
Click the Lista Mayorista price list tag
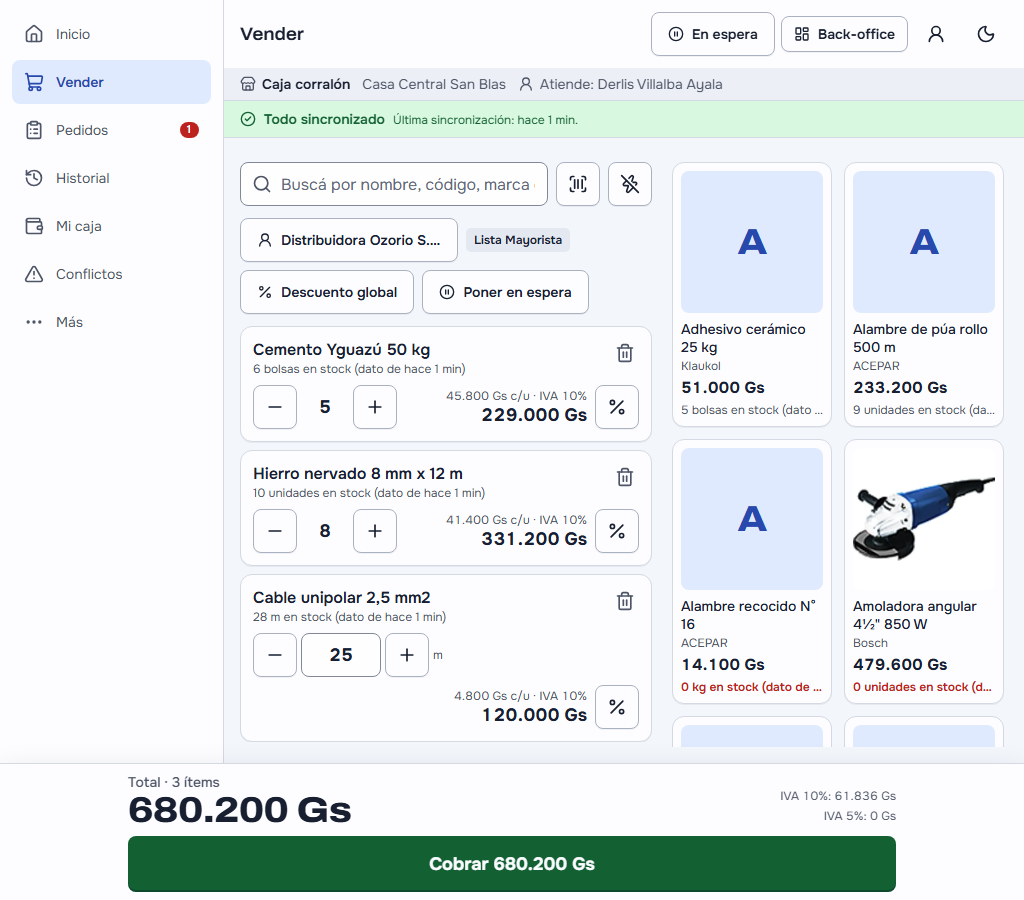(518, 240)
